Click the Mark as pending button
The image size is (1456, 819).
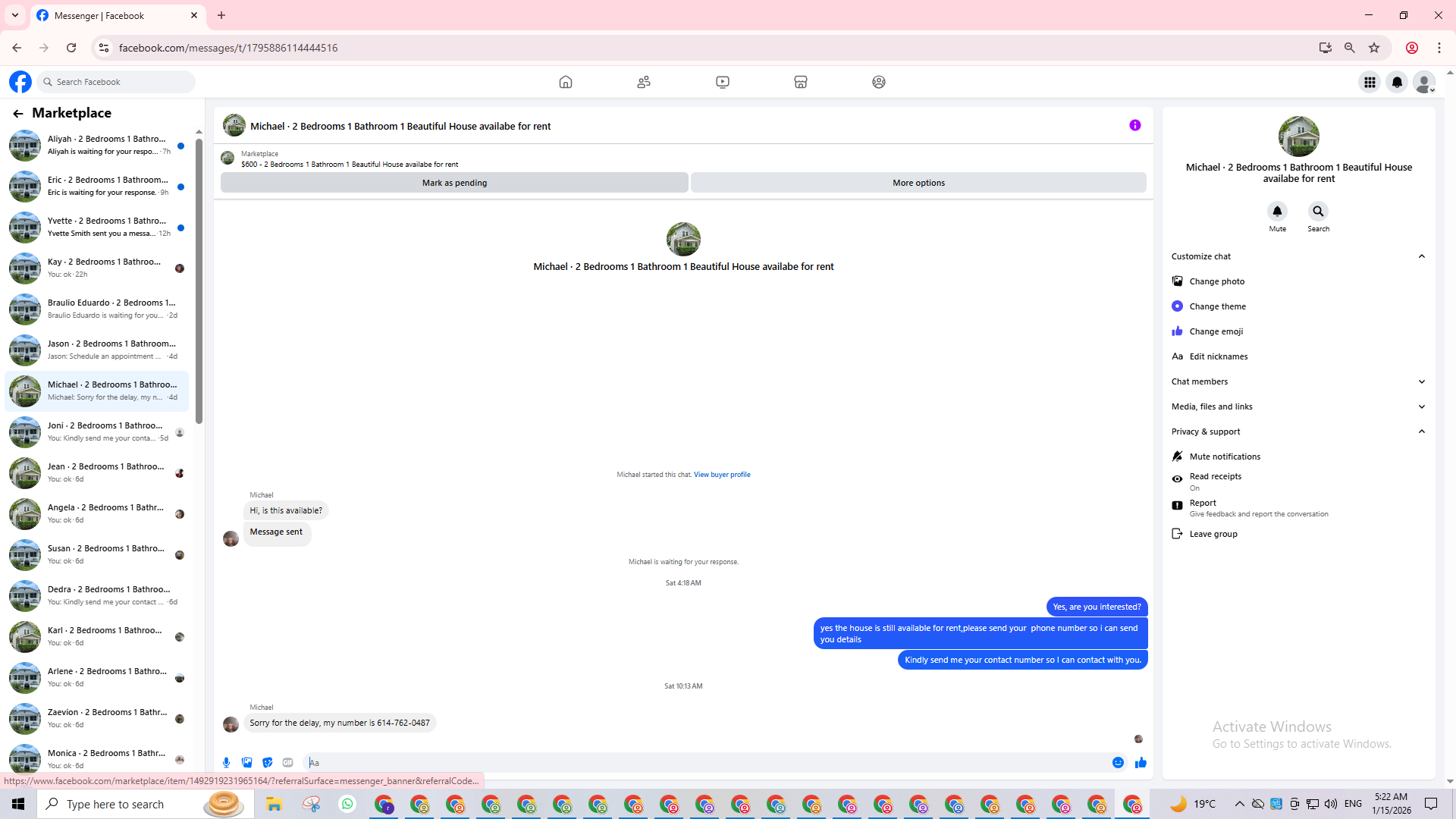(x=454, y=183)
